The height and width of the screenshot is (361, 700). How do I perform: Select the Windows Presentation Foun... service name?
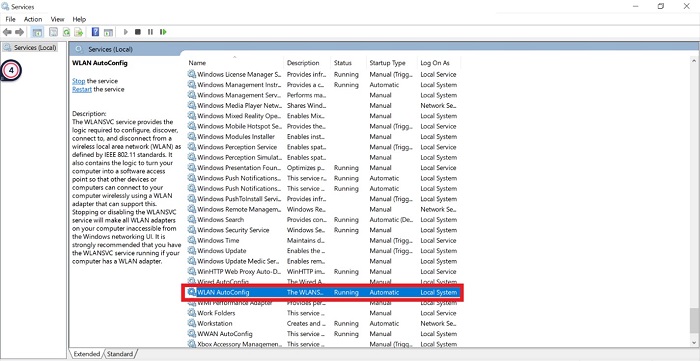pyautogui.click(x=239, y=168)
